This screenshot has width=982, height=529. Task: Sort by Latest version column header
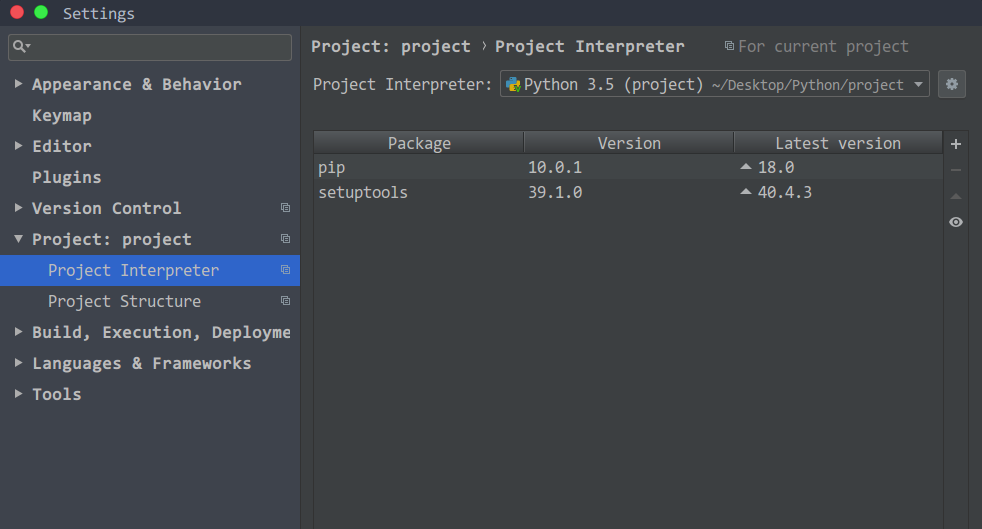[x=838, y=143]
